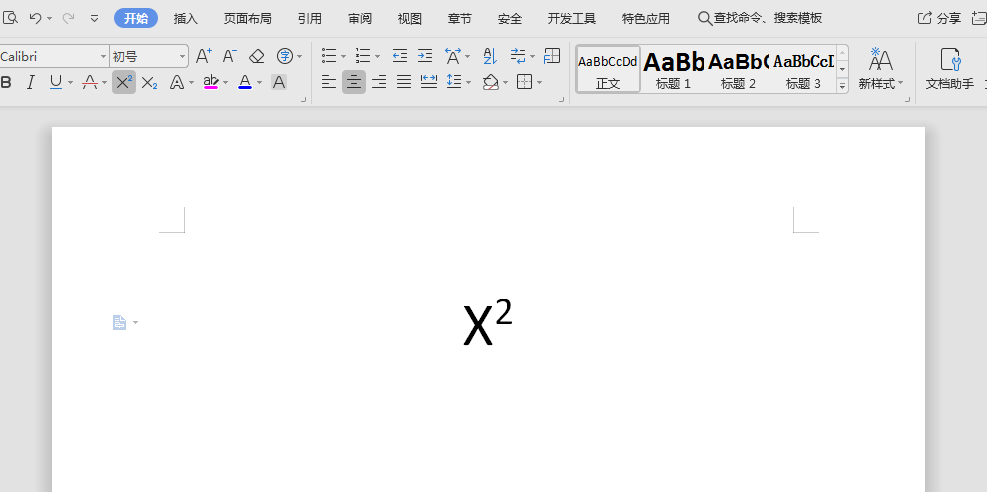Click the increase font size icon
Viewport: 987px width, 492px height.
[203, 56]
